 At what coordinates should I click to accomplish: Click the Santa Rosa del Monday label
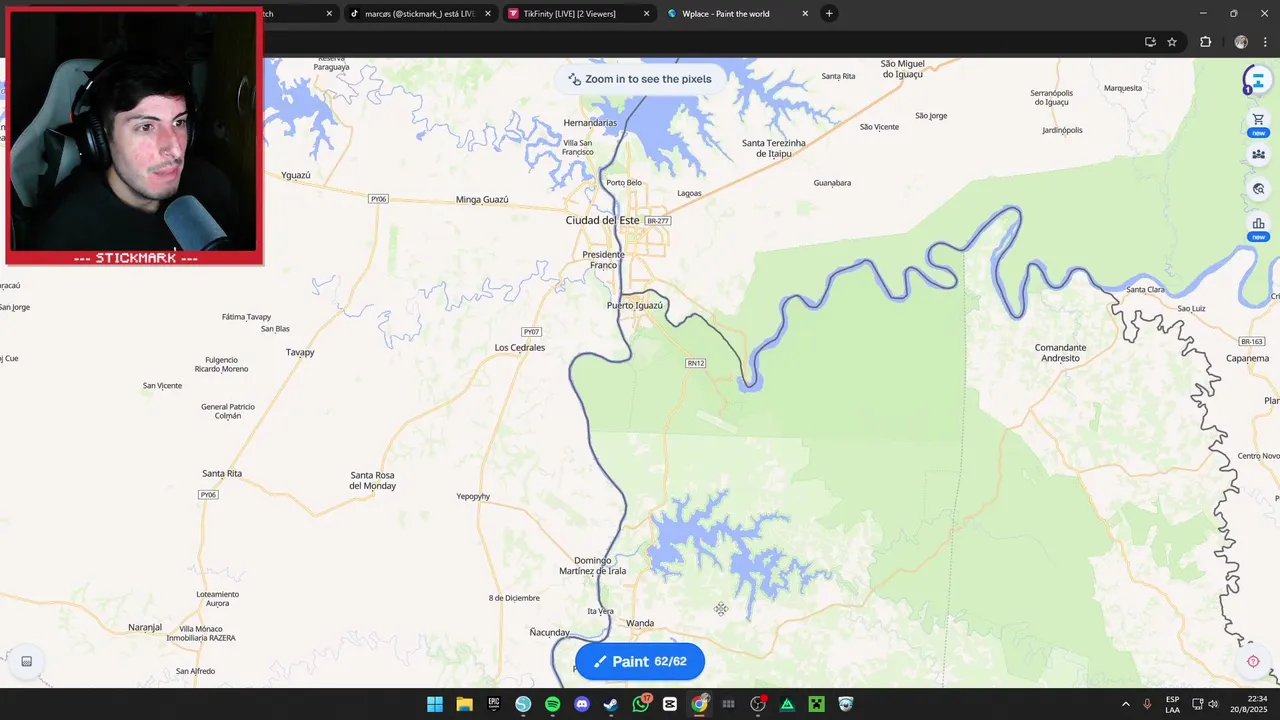(x=373, y=481)
